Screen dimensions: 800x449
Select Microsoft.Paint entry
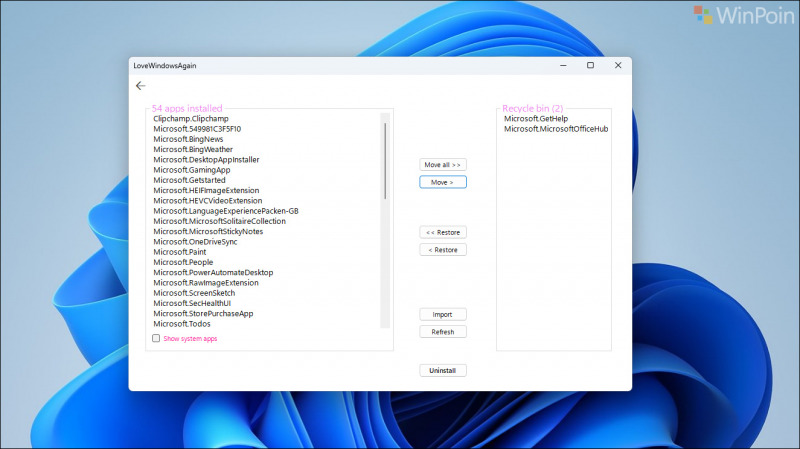pos(180,252)
